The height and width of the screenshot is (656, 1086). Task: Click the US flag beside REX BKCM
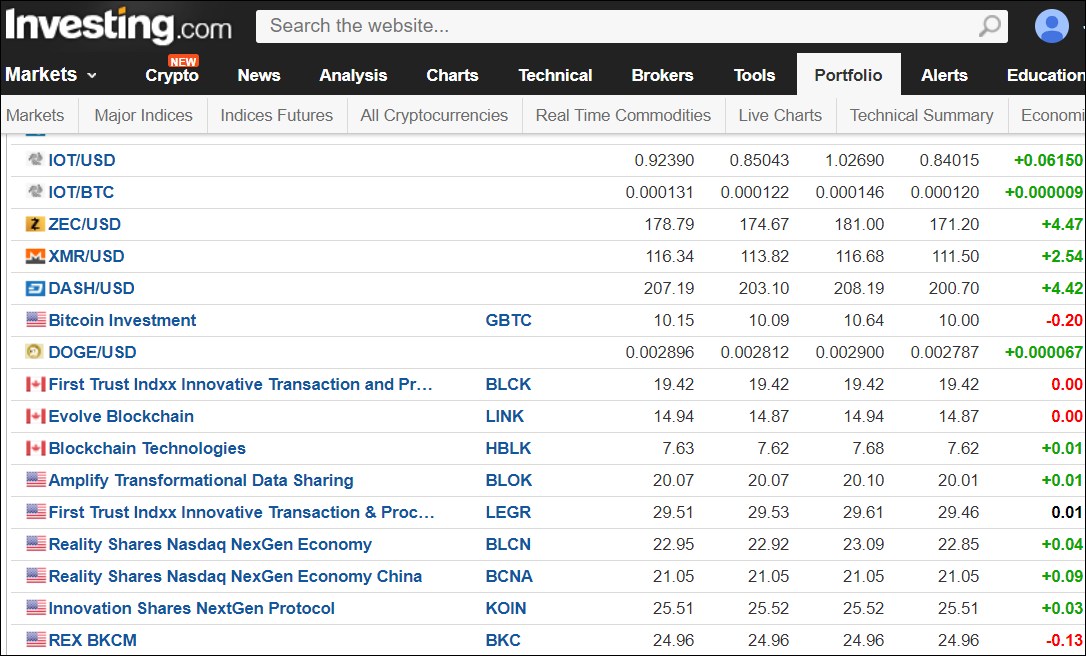pos(35,640)
